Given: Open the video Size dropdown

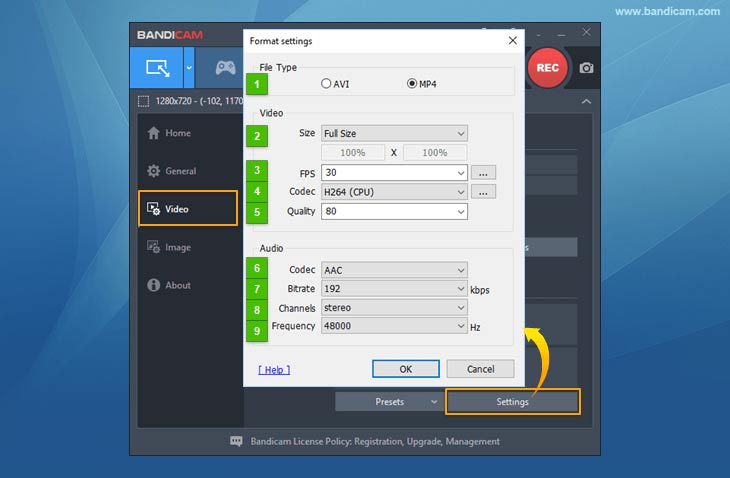Looking at the screenshot, I should (x=394, y=134).
